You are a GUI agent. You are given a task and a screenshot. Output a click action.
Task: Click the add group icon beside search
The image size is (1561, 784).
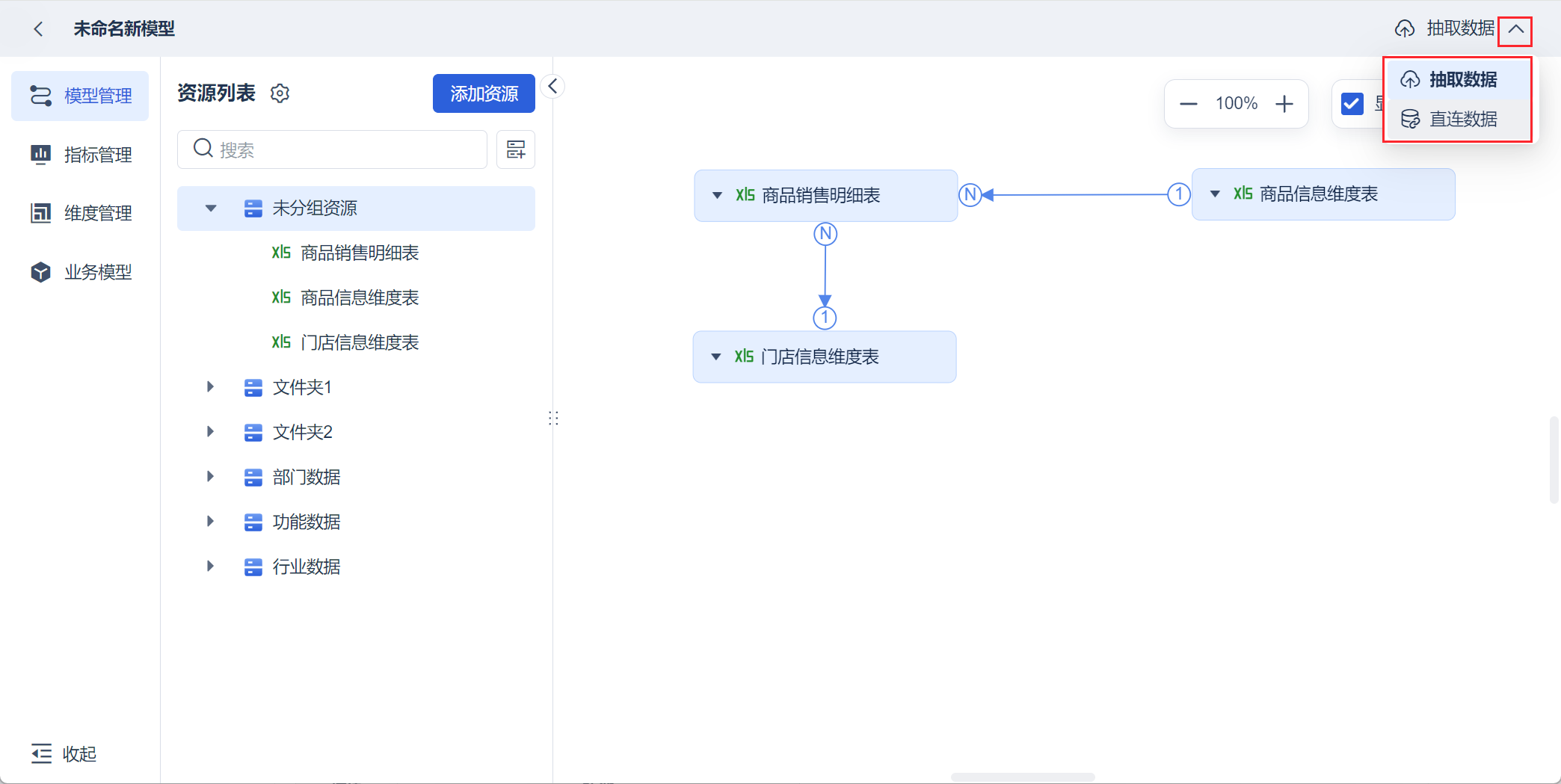click(516, 149)
